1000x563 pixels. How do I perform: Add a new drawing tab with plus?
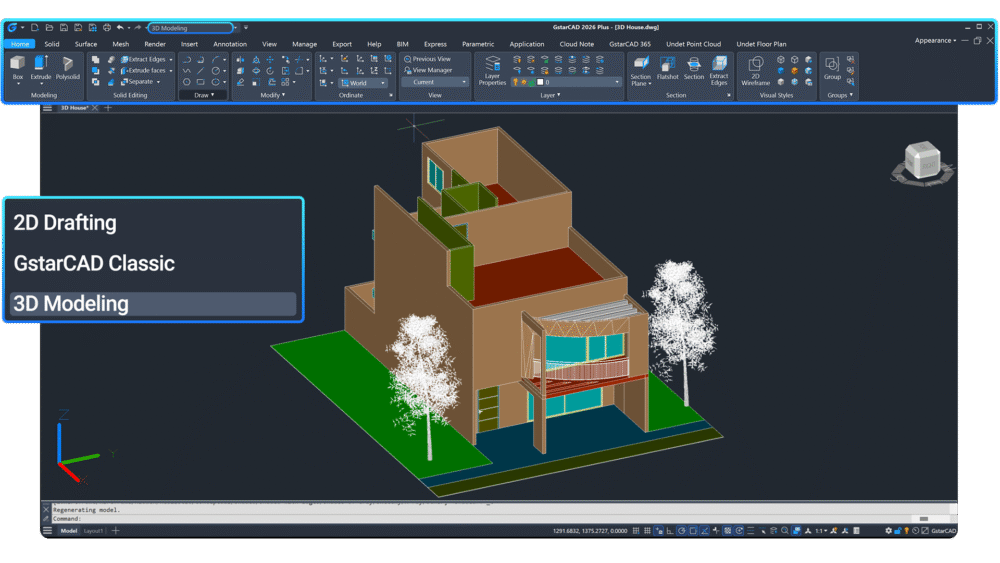point(108,108)
